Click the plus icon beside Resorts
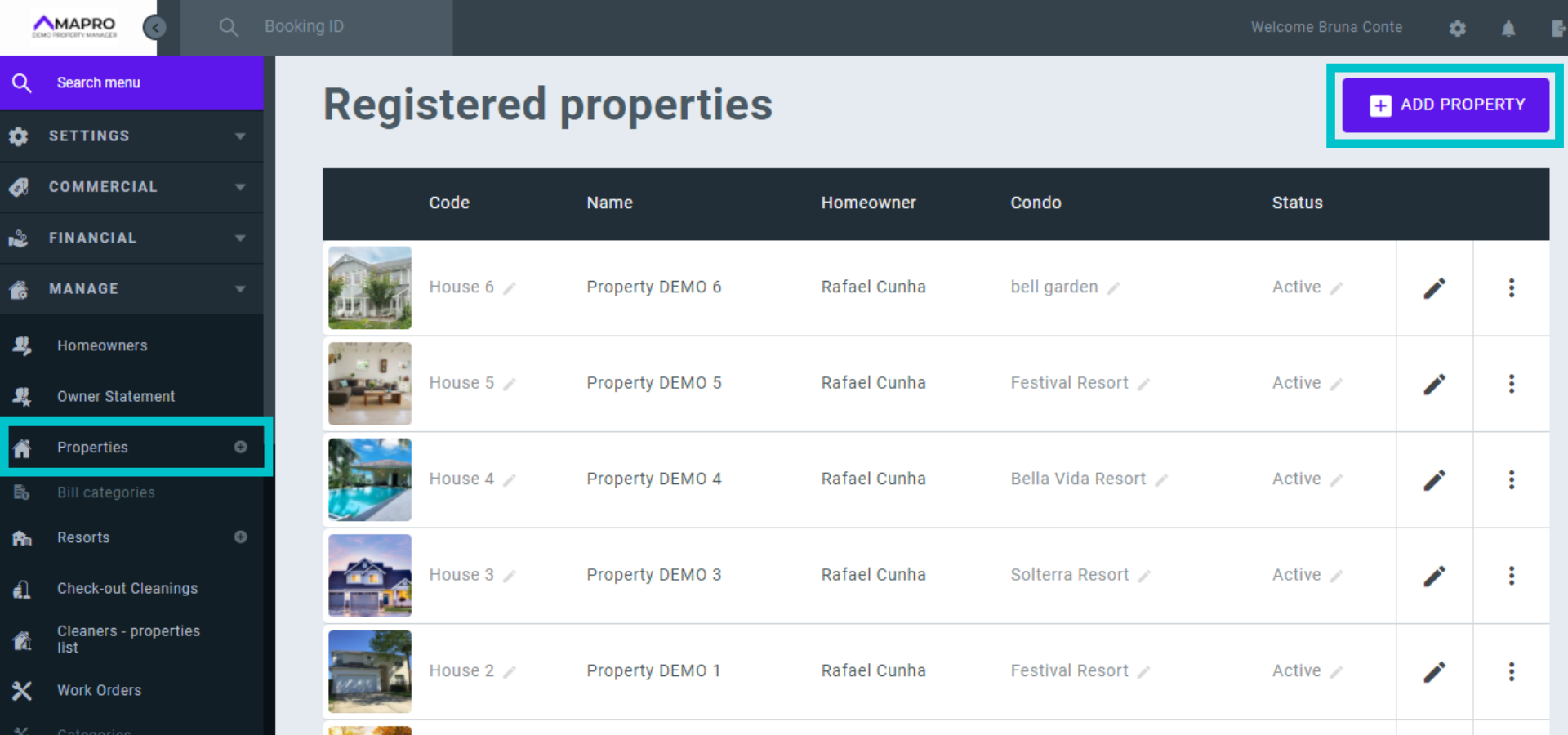 pyautogui.click(x=241, y=537)
